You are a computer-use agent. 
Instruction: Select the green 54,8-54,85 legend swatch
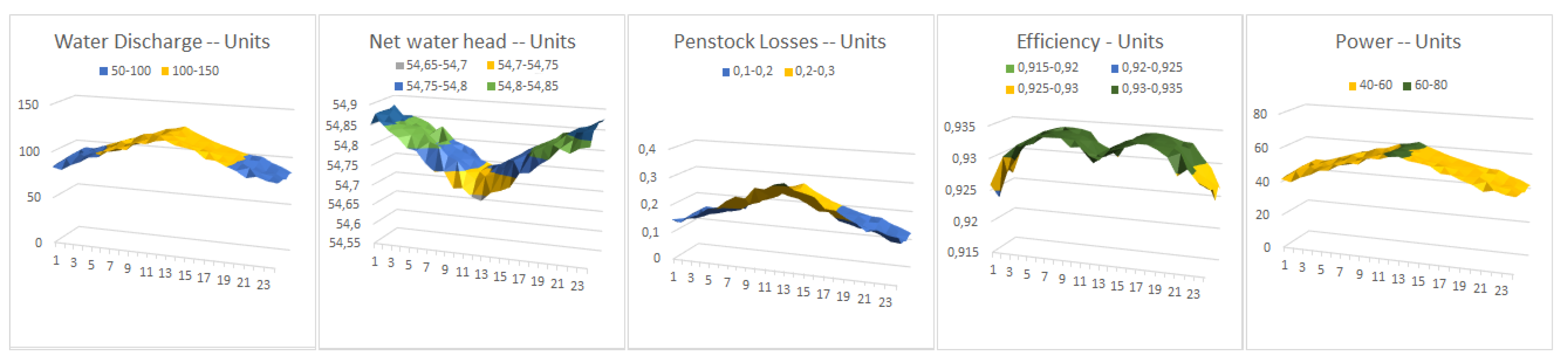[491, 86]
